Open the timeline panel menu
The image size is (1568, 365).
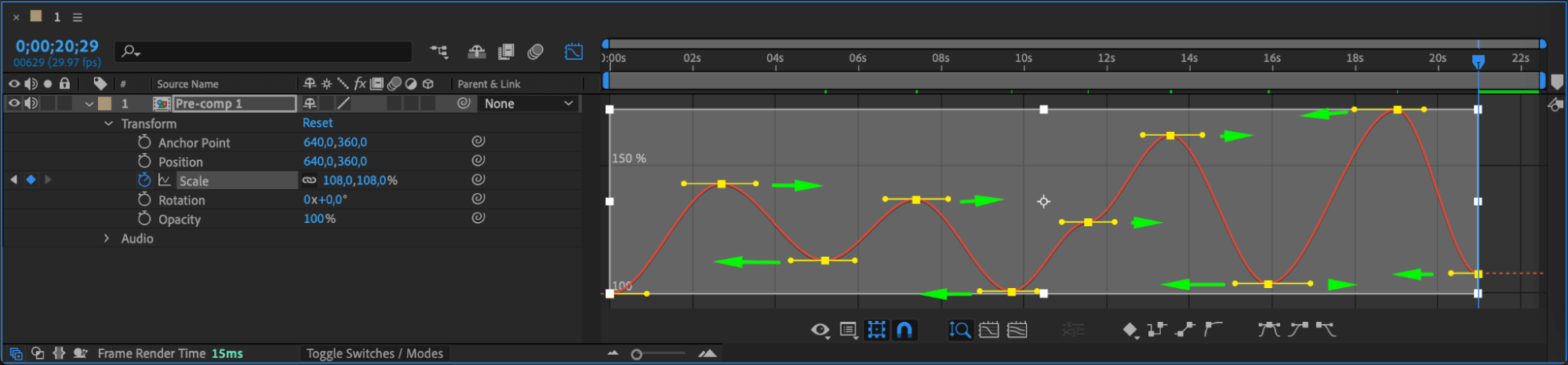pos(78,16)
